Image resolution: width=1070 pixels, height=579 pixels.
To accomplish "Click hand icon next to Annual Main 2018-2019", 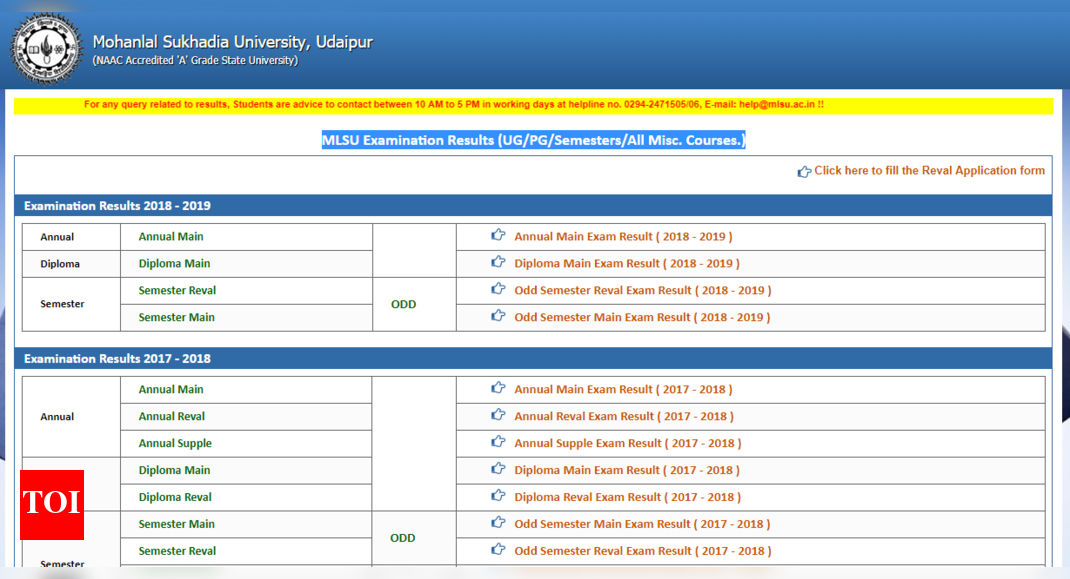I will click(498, 236).
